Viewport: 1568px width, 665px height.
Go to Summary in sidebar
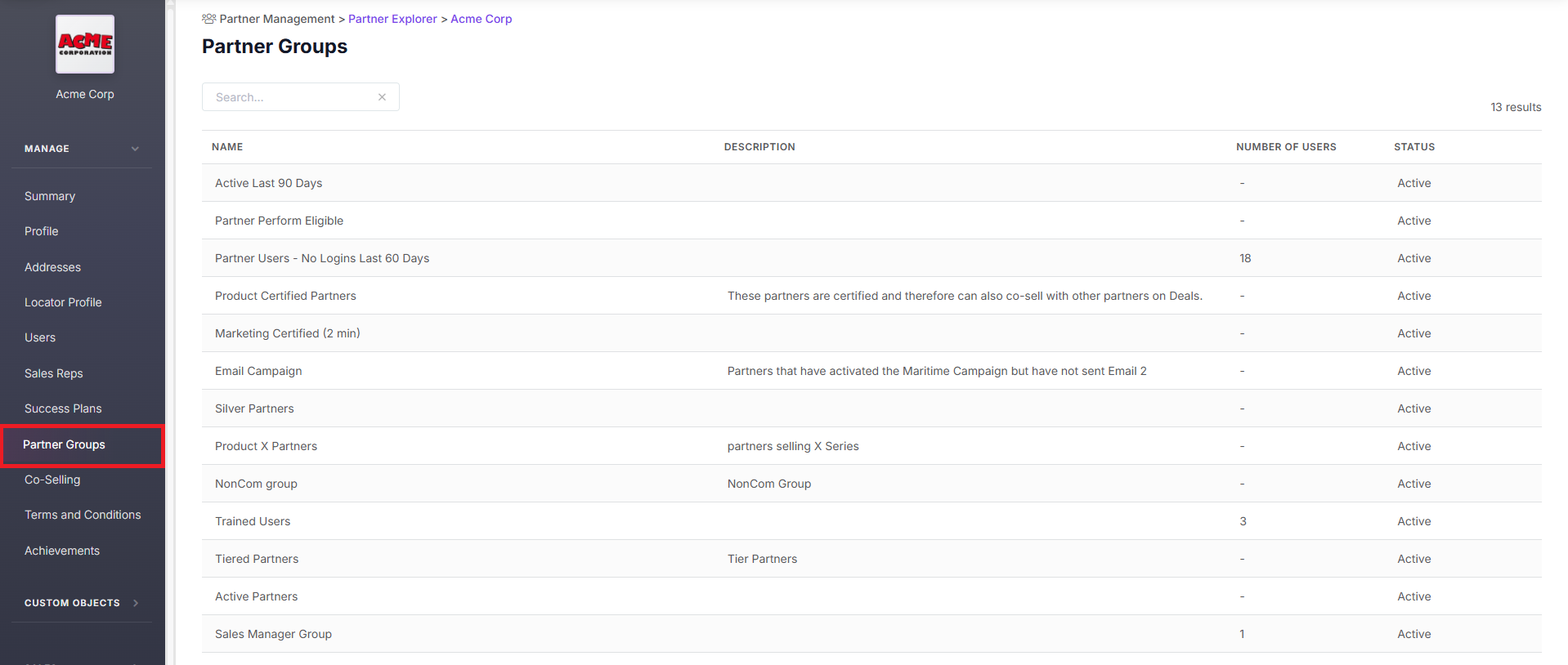[50, 196]
